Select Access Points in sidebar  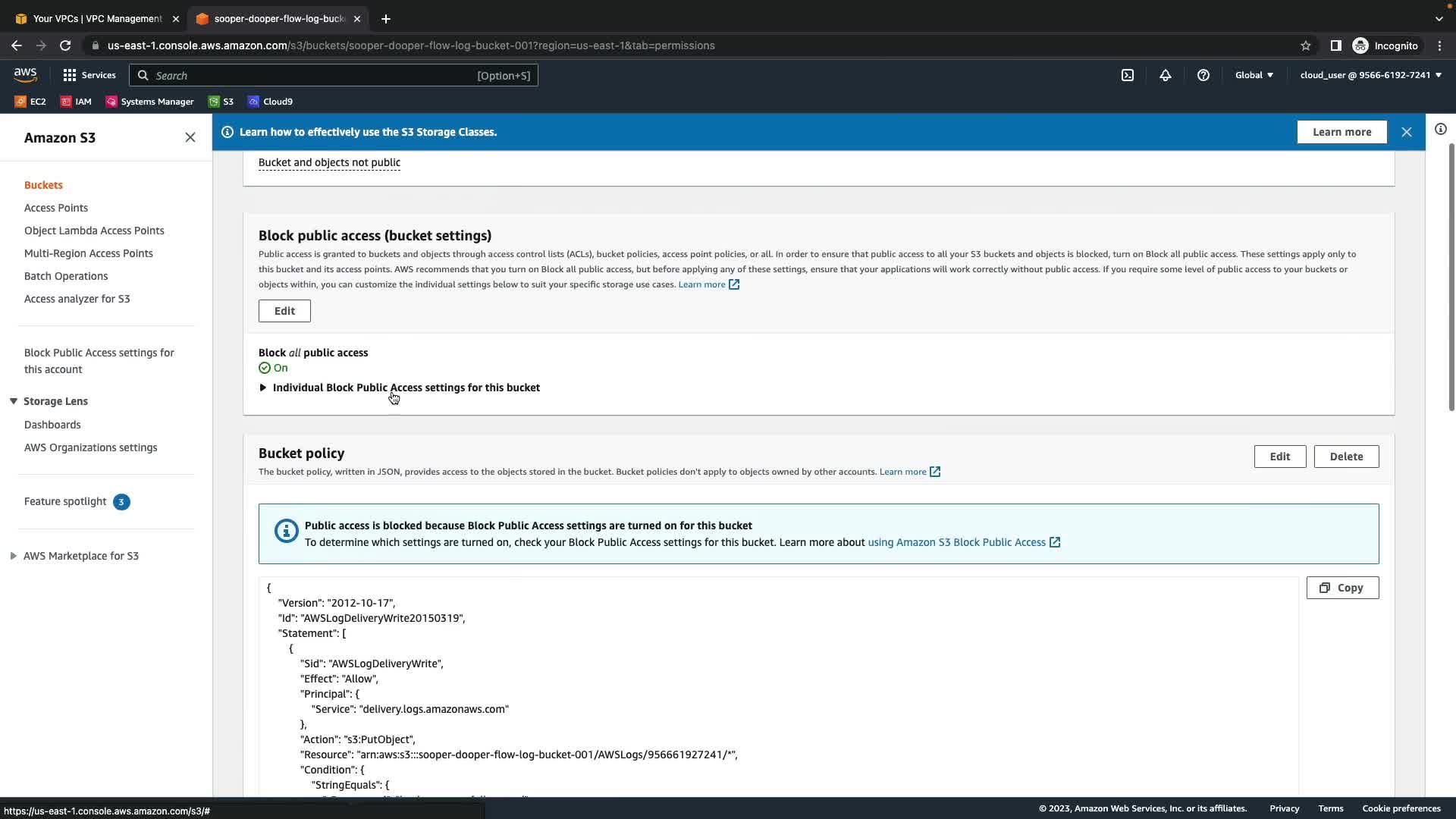click(x=56, y=208)
